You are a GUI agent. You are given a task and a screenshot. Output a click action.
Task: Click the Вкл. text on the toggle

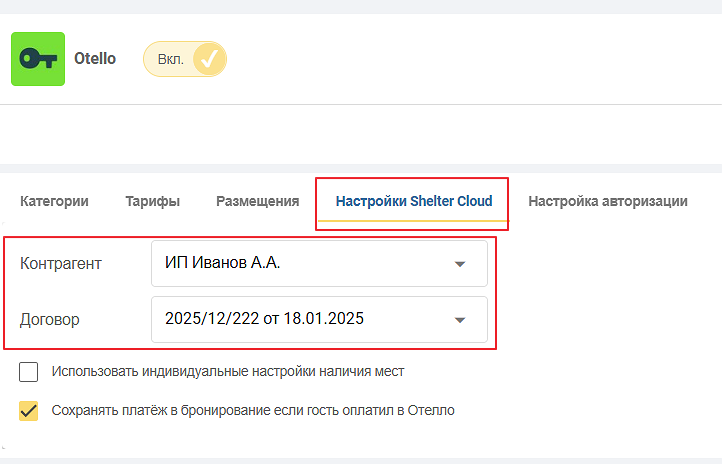point(171,59)
